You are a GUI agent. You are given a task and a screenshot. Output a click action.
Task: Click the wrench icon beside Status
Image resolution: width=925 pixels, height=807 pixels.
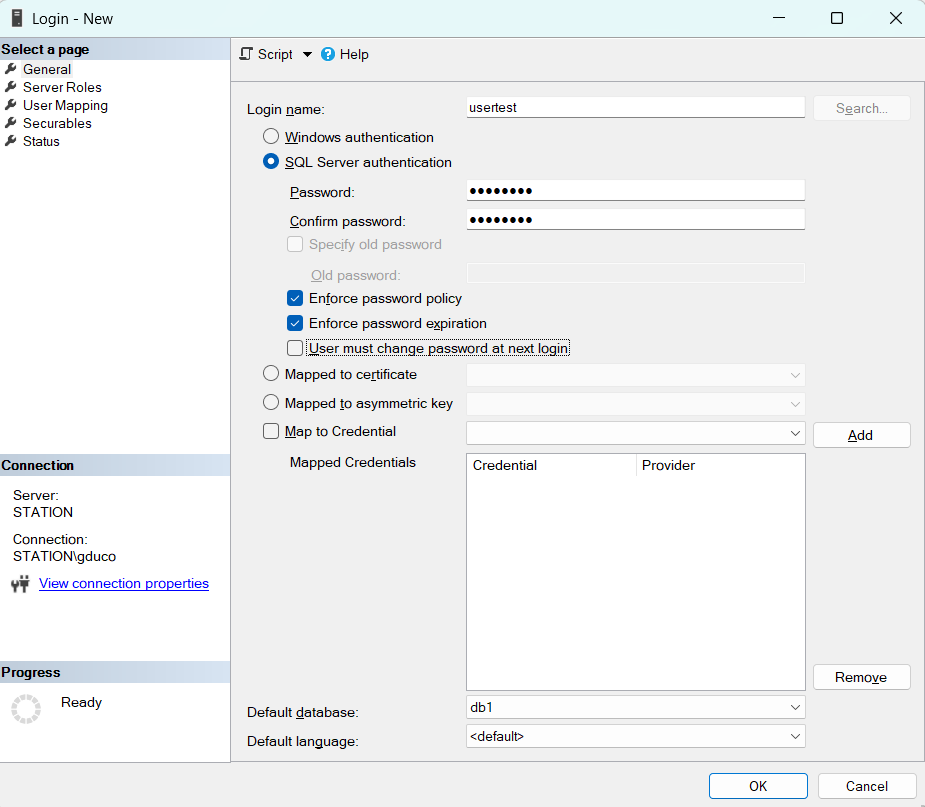(11, 141)
